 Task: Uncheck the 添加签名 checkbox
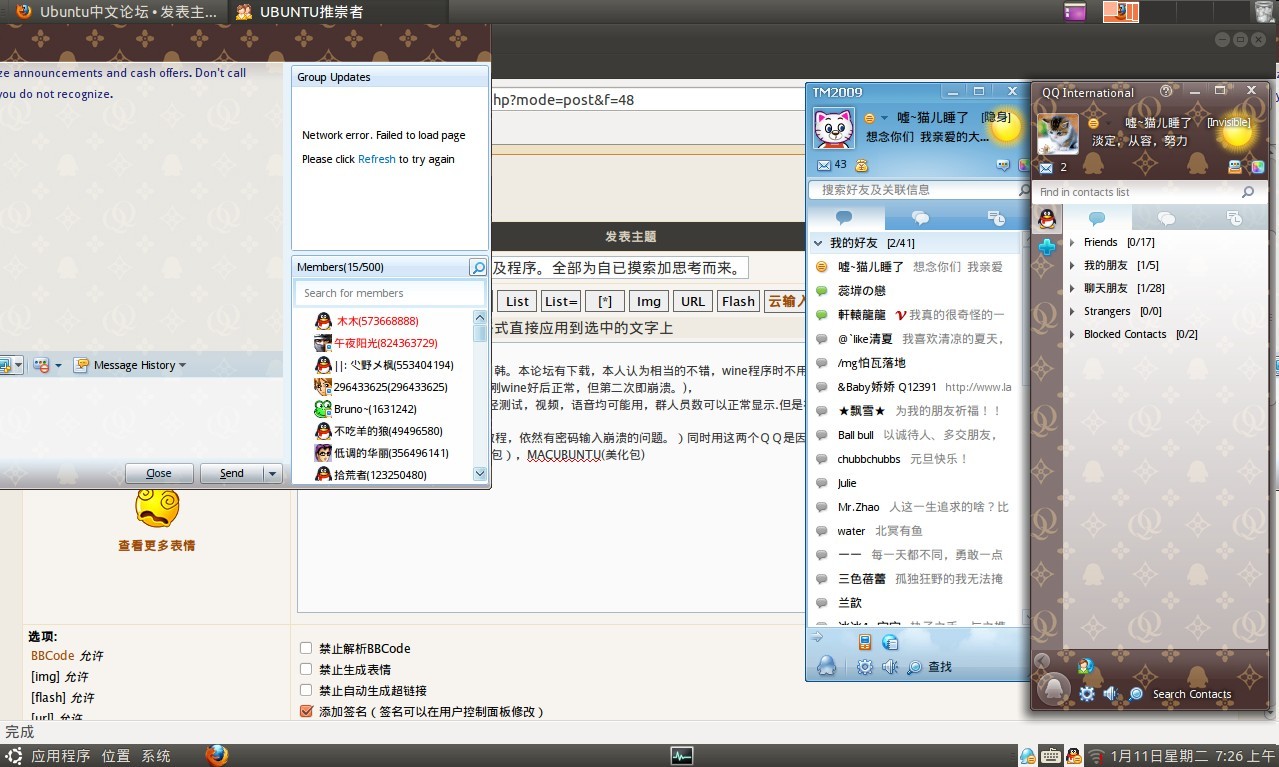(307, 711)
